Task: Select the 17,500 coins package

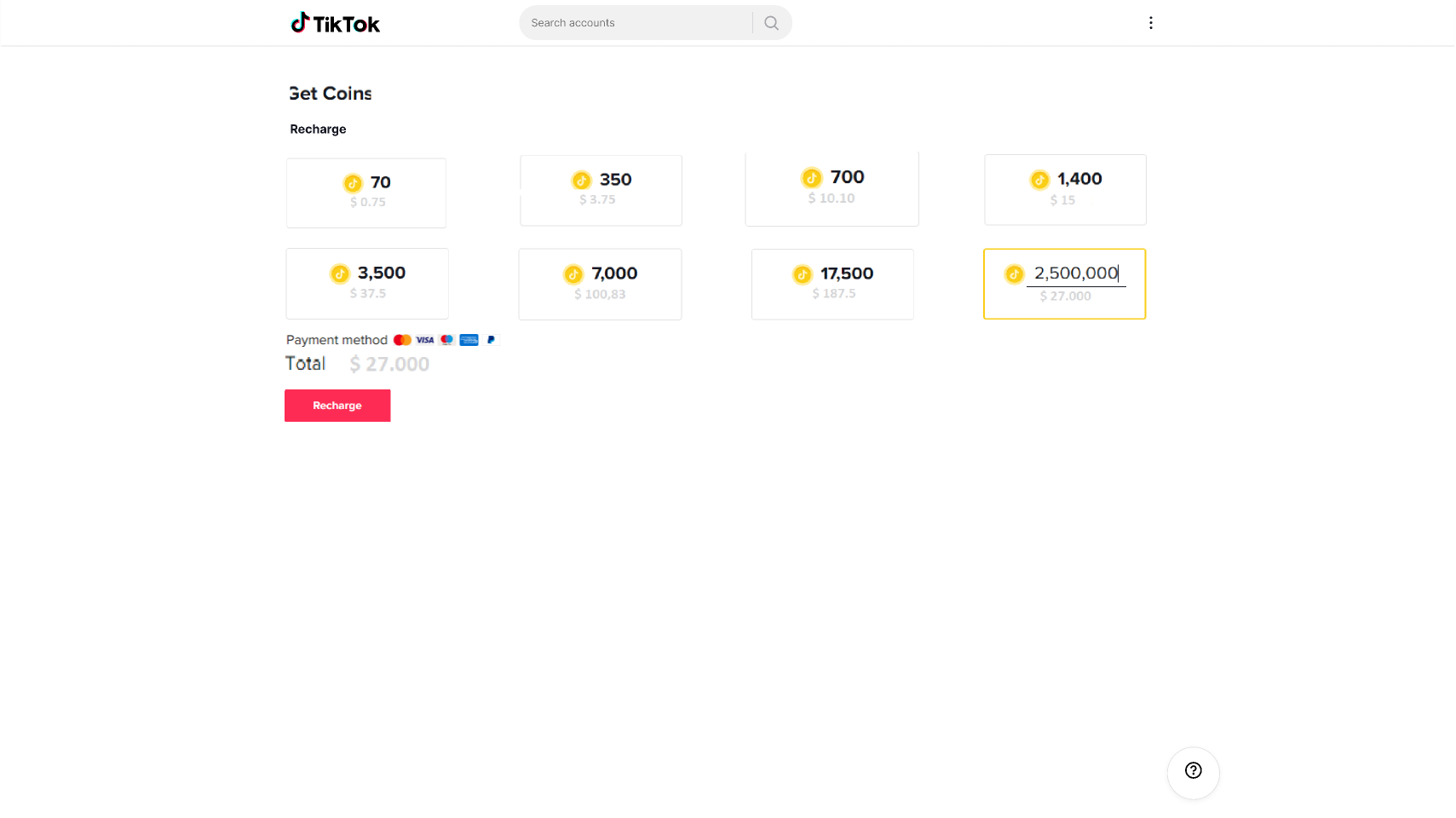Action: (832, 284)
